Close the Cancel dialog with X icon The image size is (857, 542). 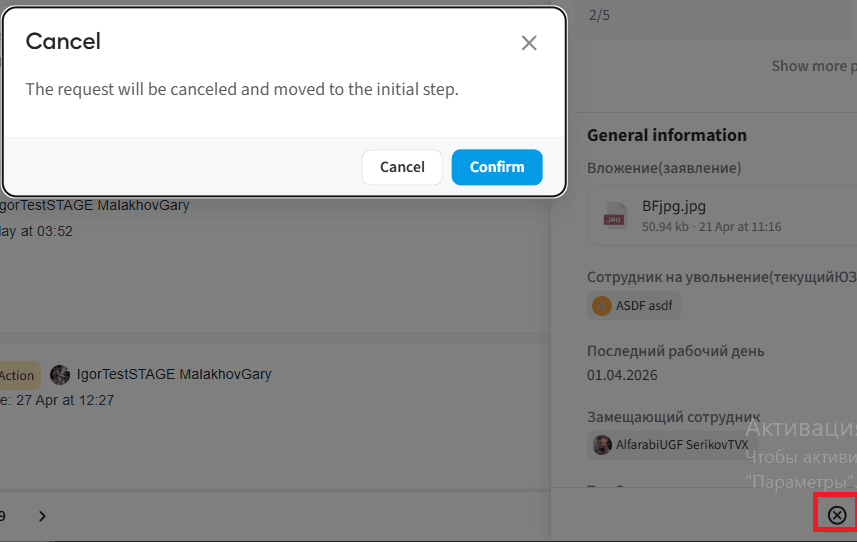pos(529,43)
